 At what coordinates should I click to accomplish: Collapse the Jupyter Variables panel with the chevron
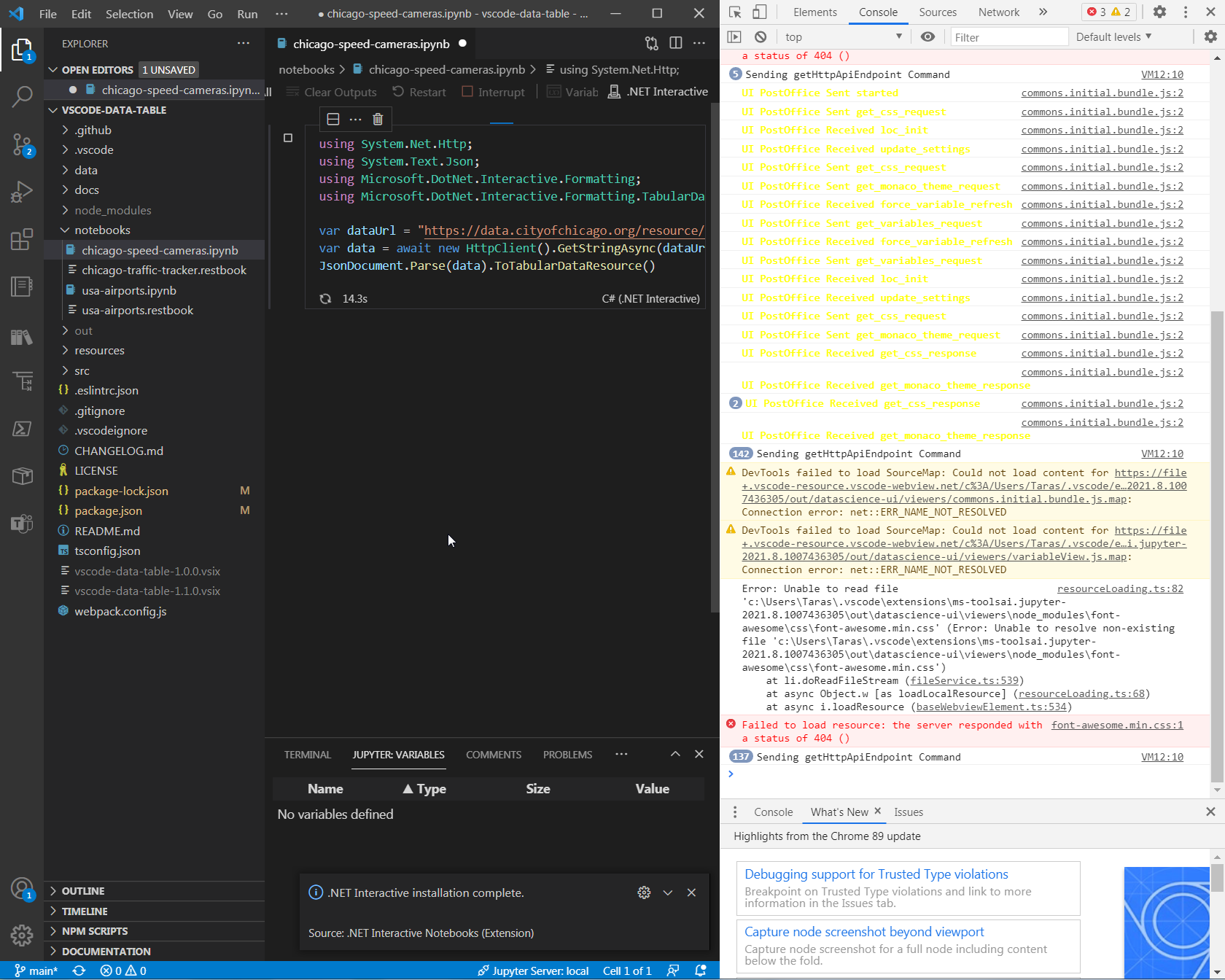click(x=674, y=754)
